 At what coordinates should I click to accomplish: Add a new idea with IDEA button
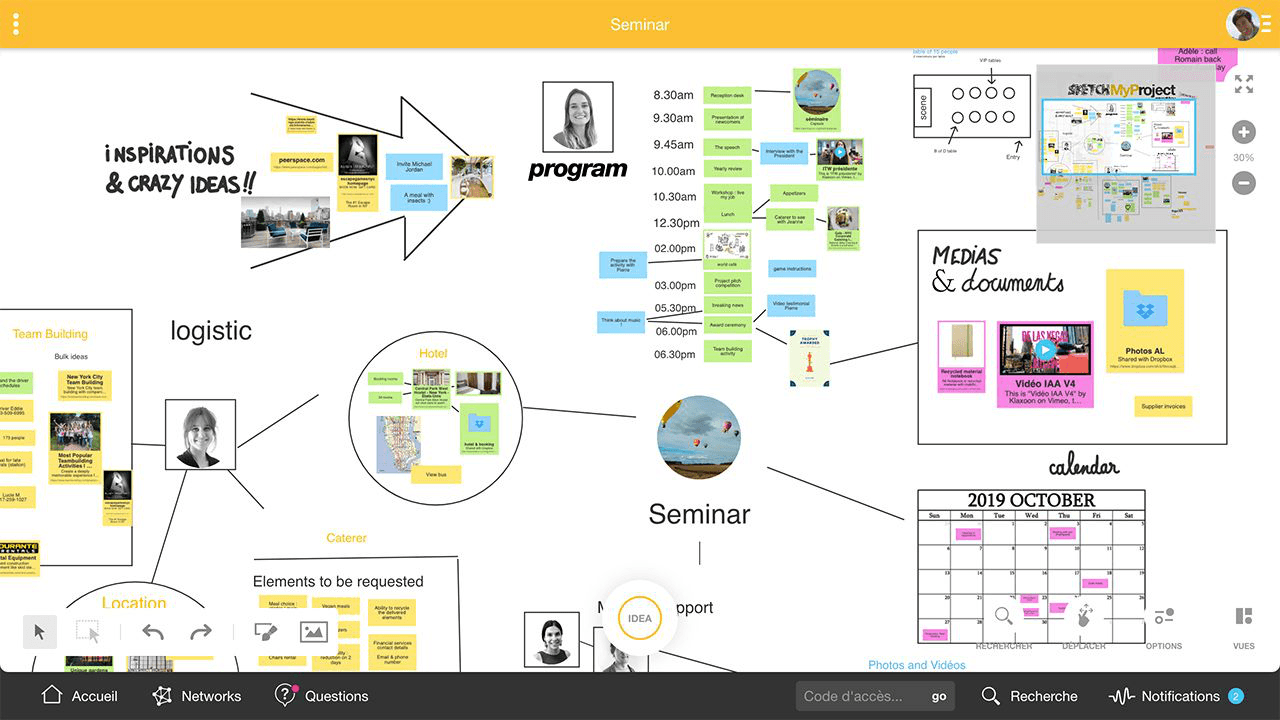tap(640, 618)
